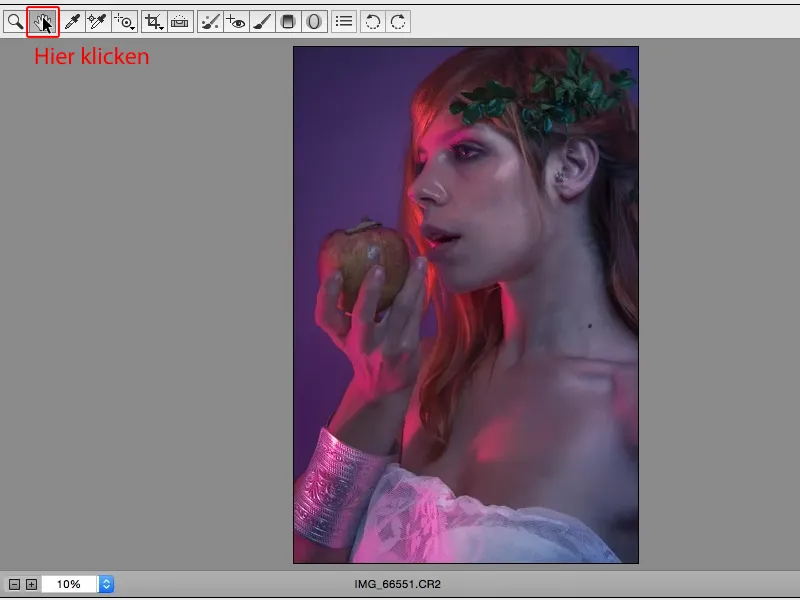Viewport: 800px width, 600px height.
Task: Select the Hand tool
Action: tap(43, 22)
